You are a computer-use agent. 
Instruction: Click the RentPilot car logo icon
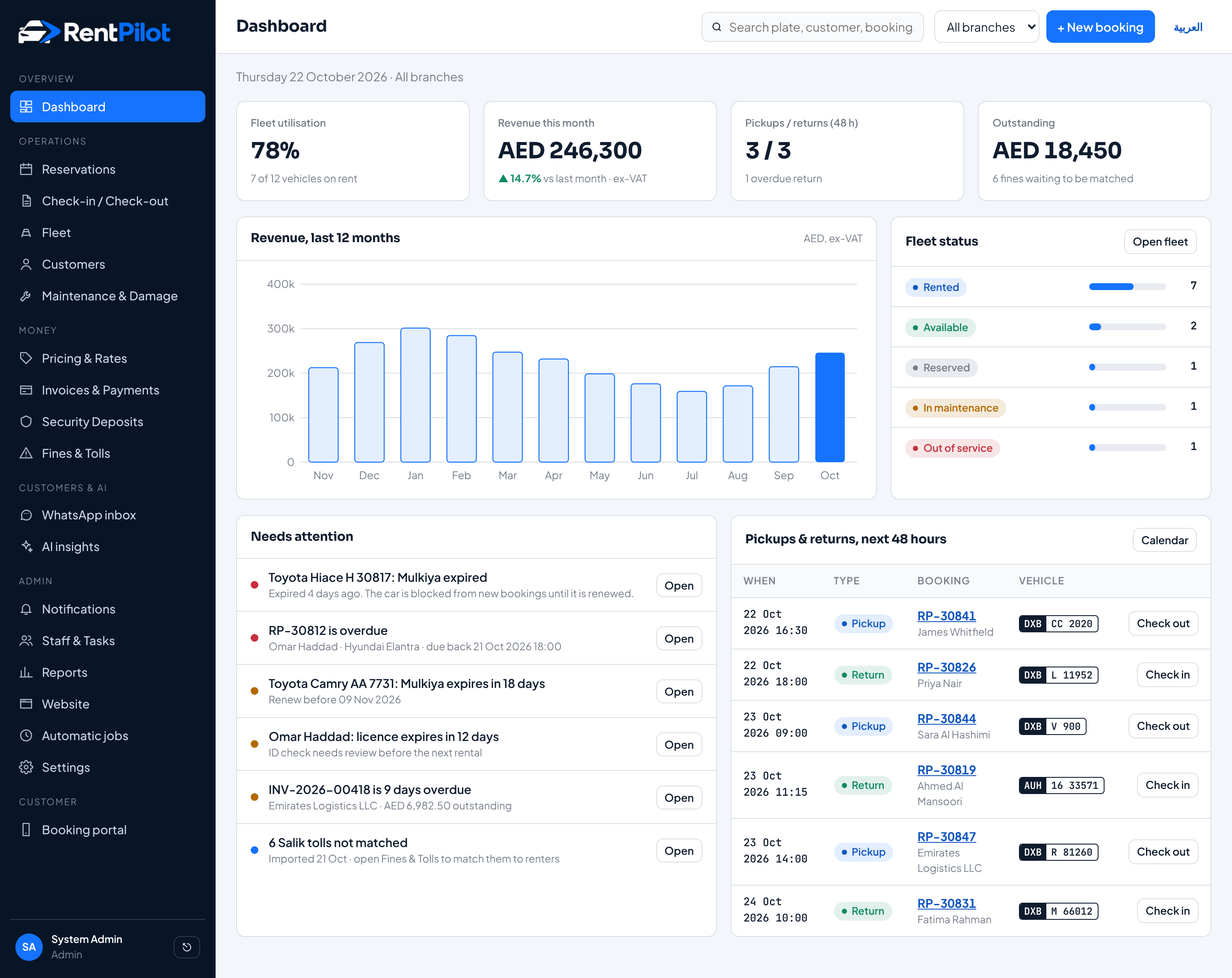coord(39,32)
